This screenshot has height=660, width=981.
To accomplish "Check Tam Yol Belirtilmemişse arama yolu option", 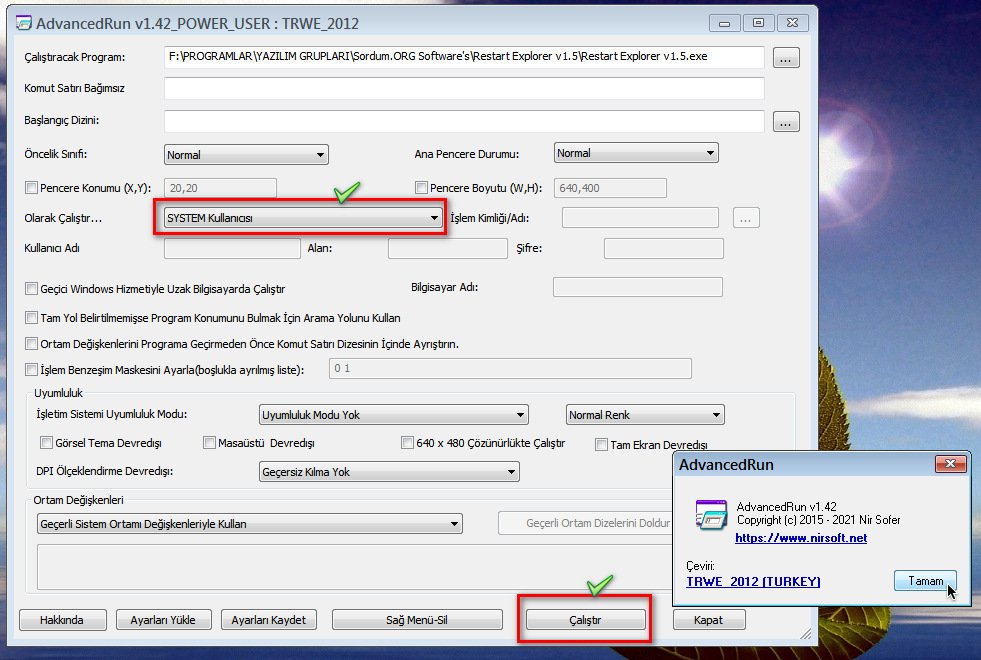I will click(31, 317).
